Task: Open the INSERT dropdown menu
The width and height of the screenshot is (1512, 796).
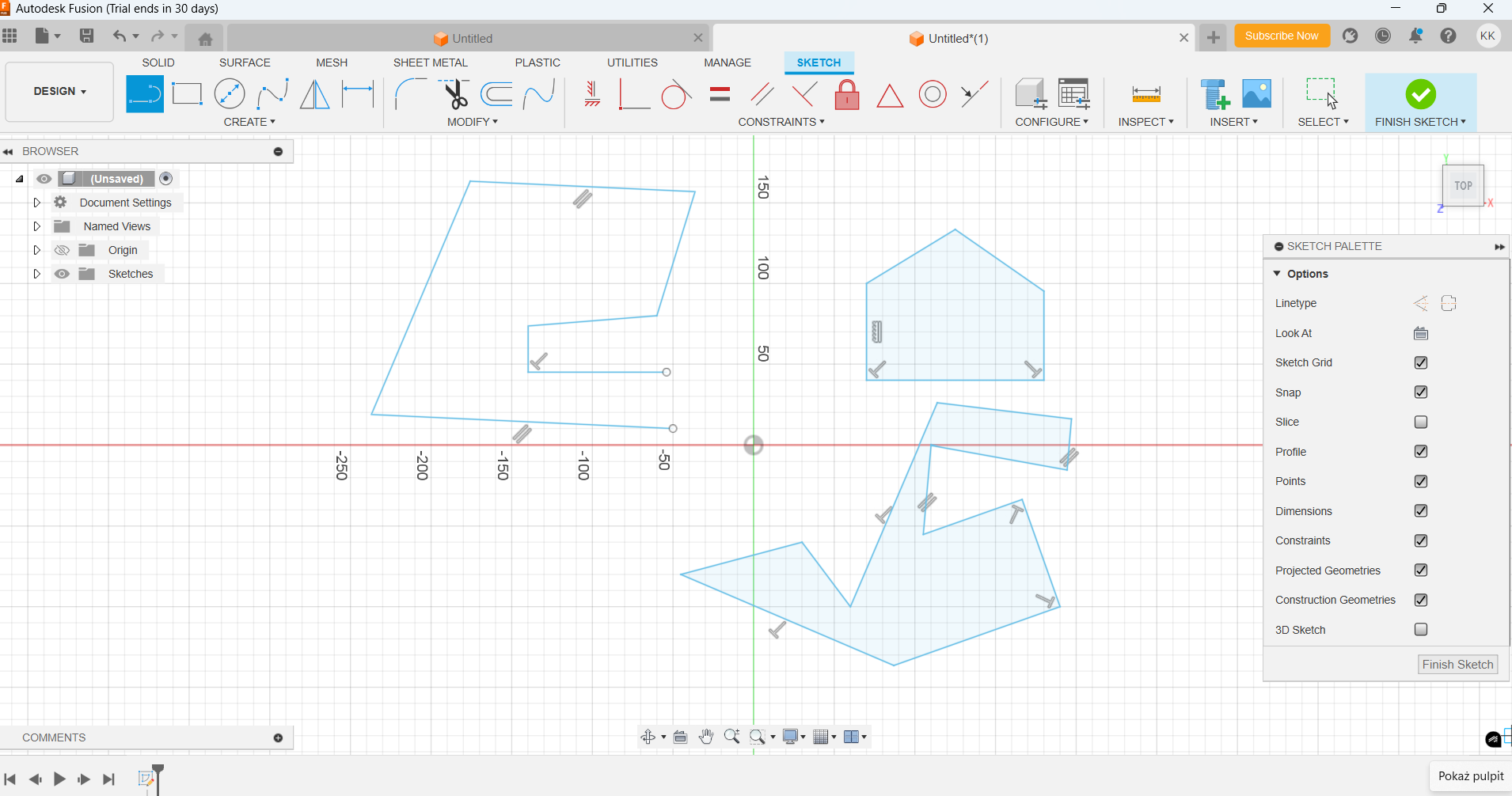Action: tap(1233, 122)
